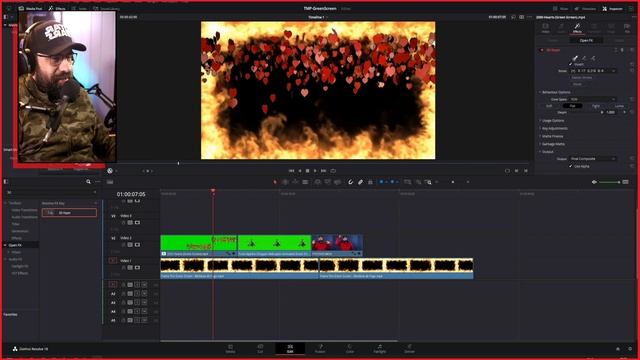This screenshot has height=360, width=640.
Task: Add a flag with the Flag icon
Action: 381,182
